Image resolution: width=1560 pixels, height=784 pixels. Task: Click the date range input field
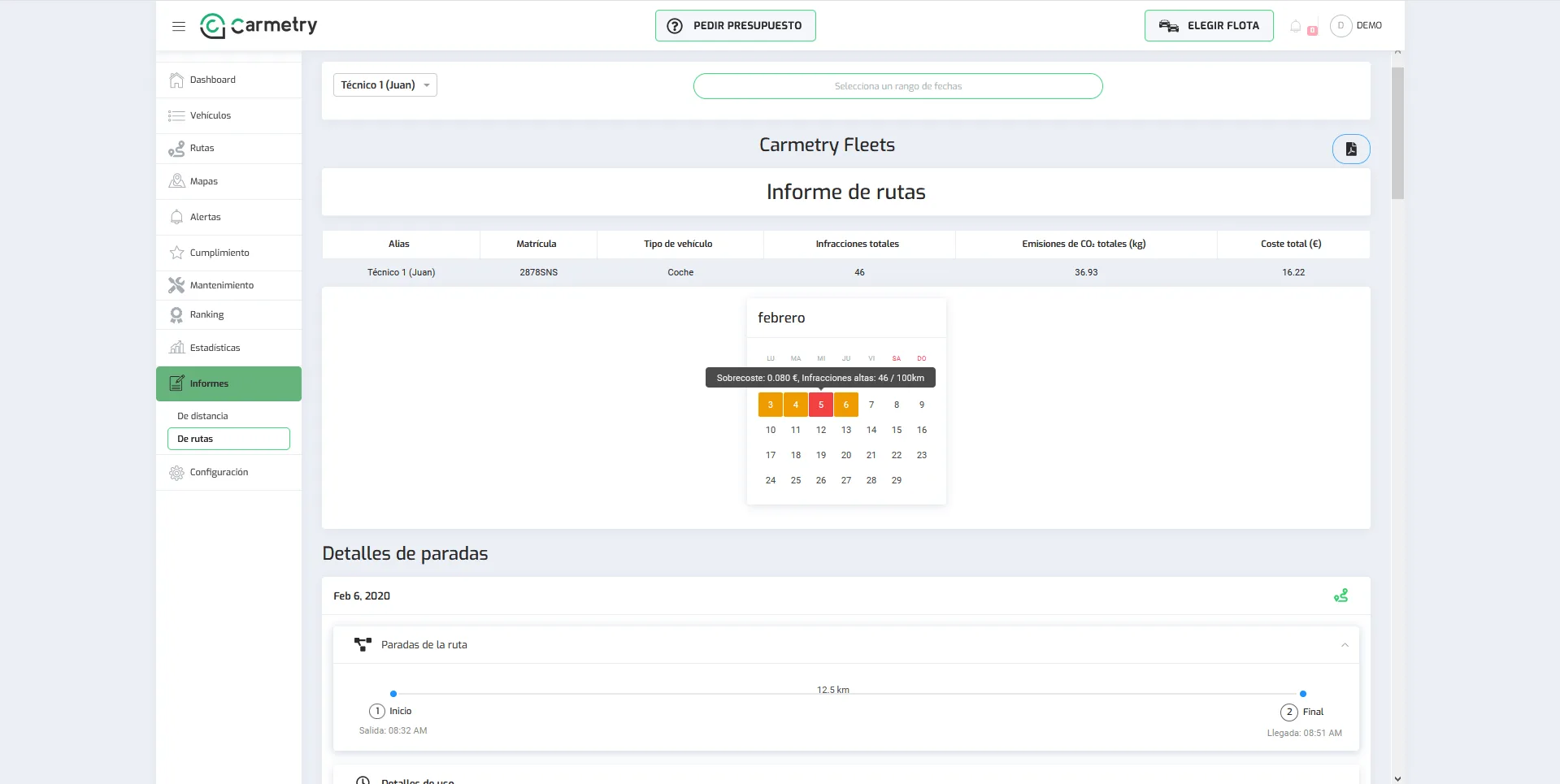click(898, 86)
